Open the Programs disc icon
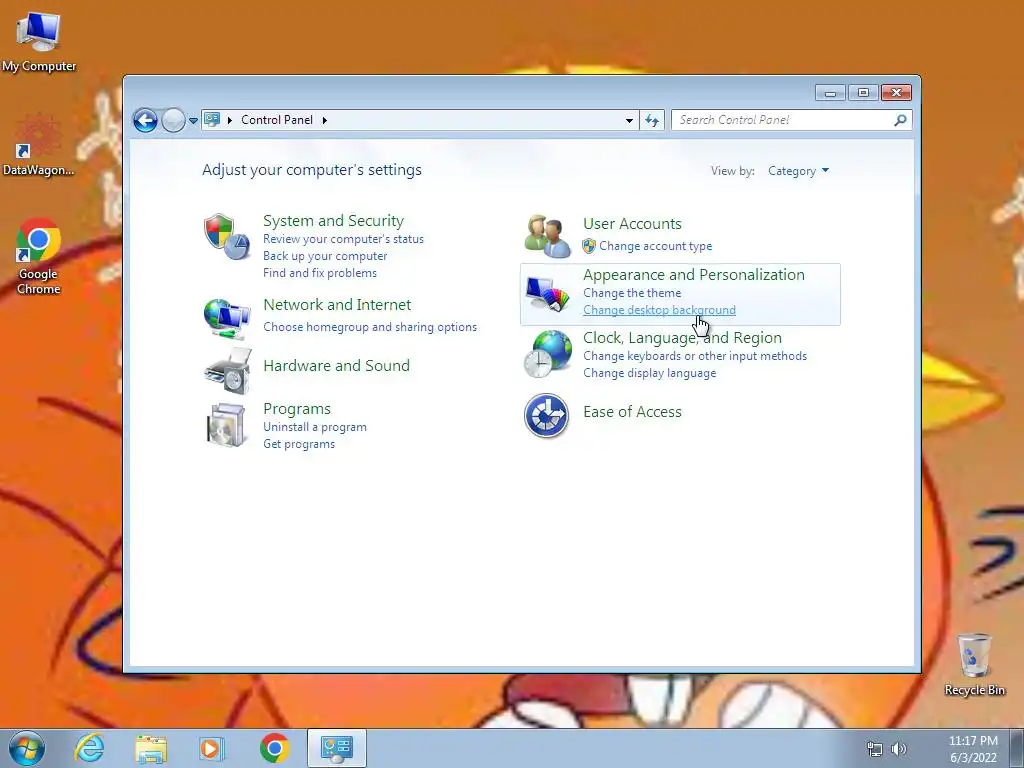Screen dimensions: 1024x768 tap(226, 425)
